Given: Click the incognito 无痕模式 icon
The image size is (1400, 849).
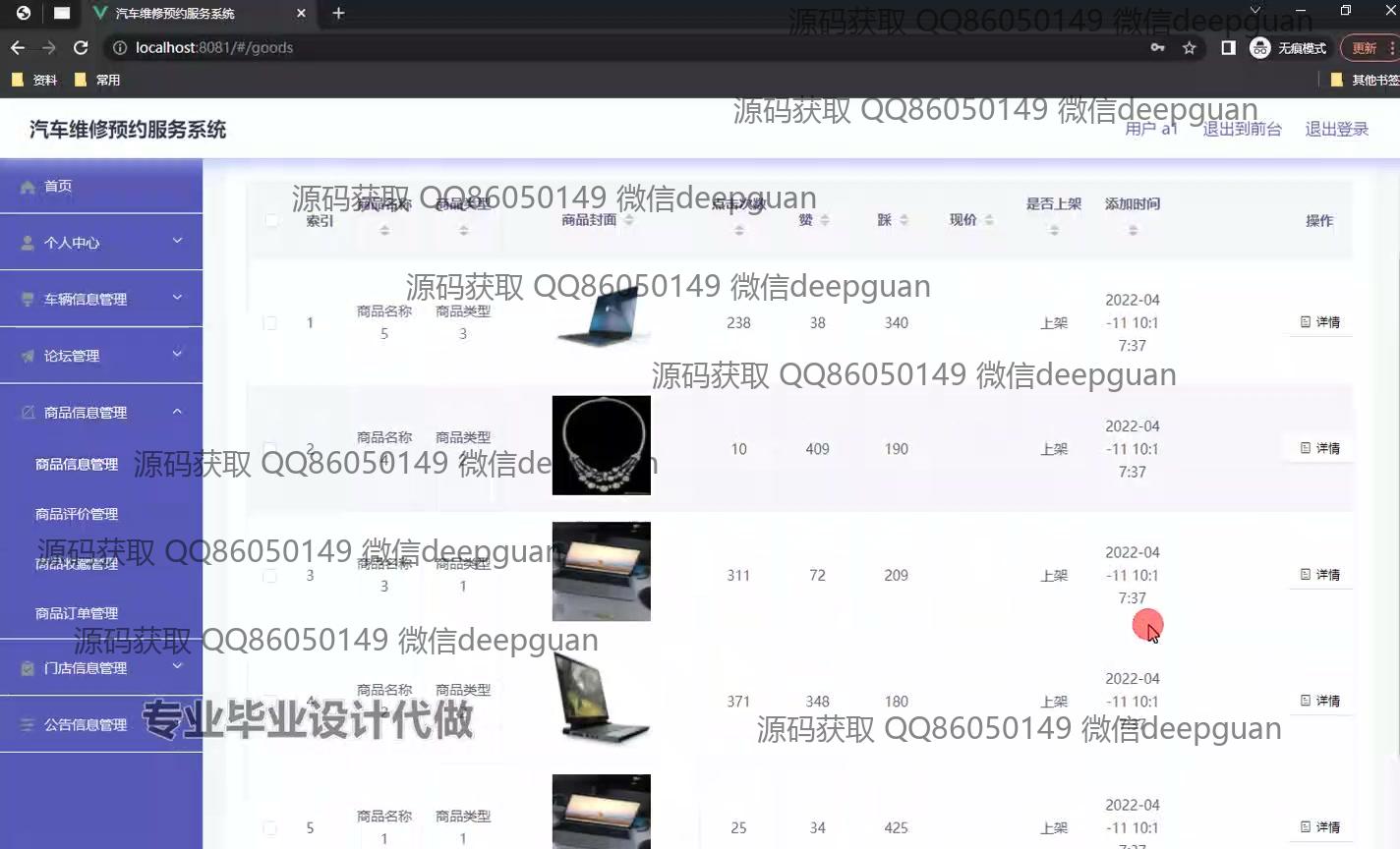Looking at the screenshot, I should (x=1260, y=47).
